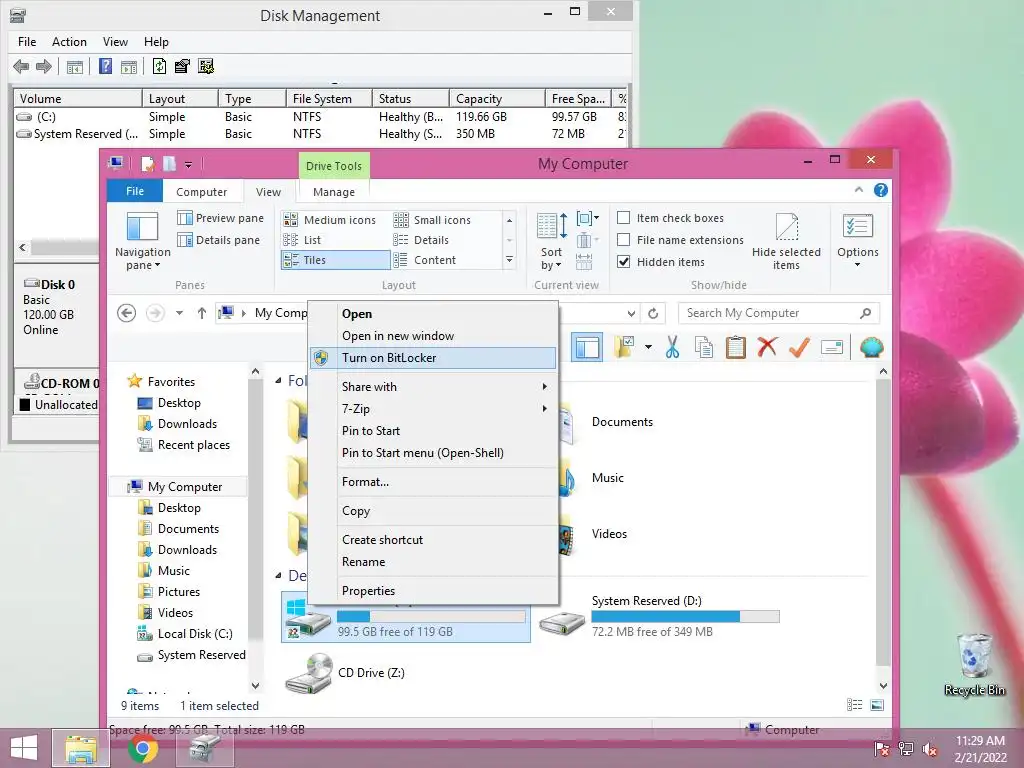
Task: Uncheck Hidden items checkbox
Action: pos(624,262)
